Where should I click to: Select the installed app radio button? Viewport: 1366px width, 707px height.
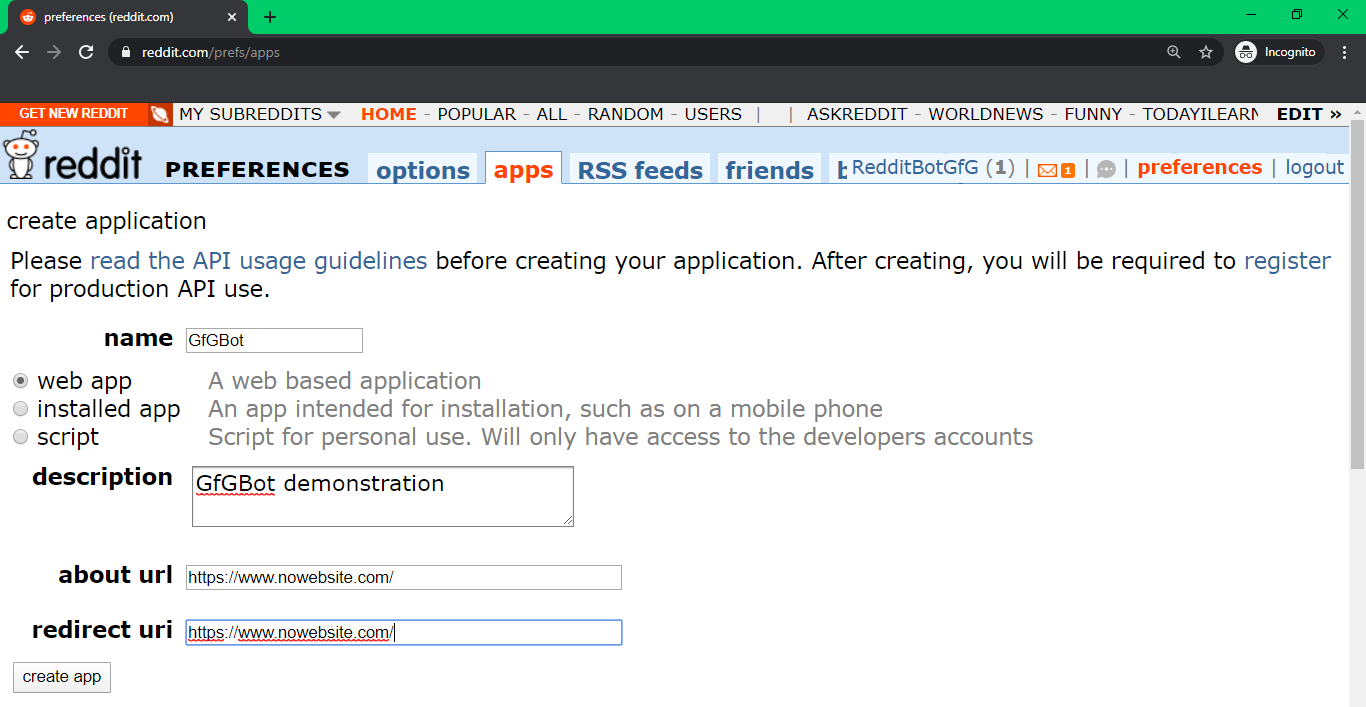(x=20, y=409)
